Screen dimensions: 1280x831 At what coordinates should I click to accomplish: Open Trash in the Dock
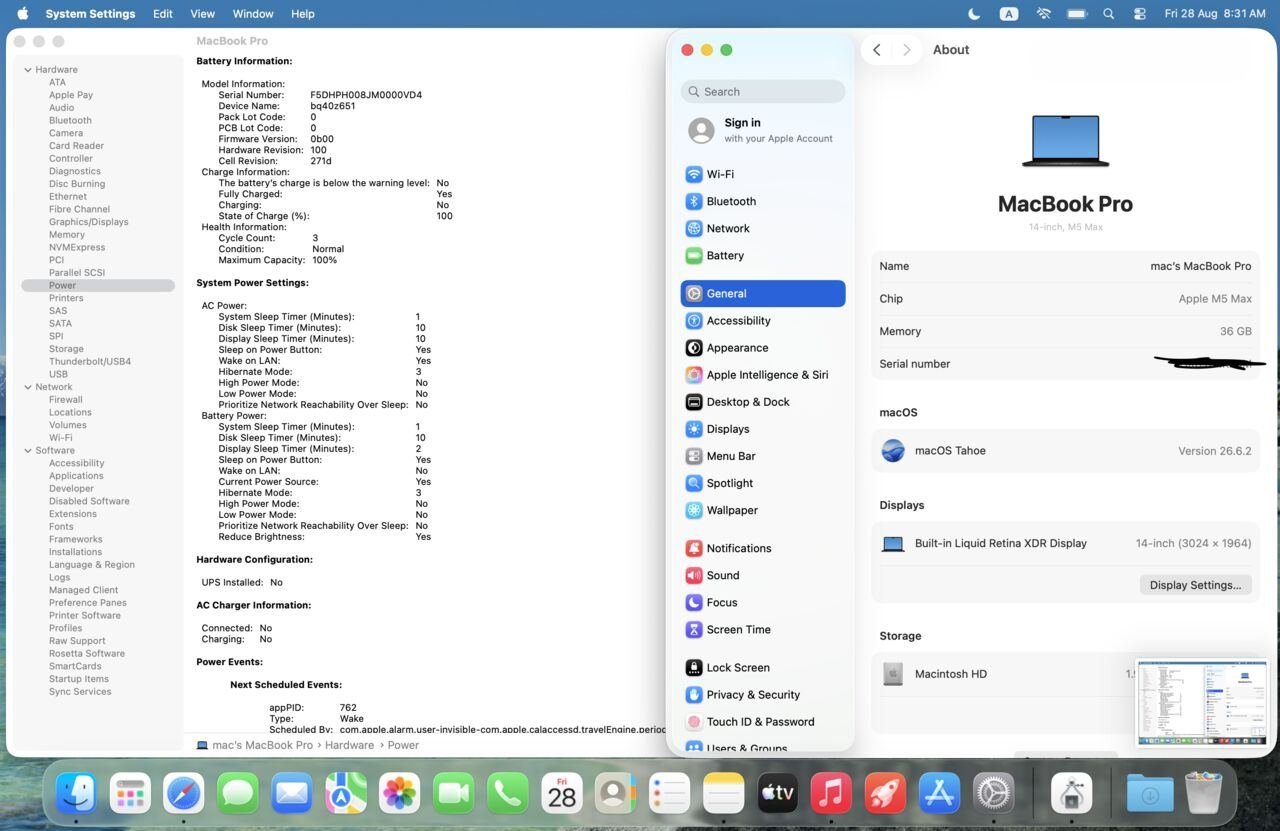pos(1203,794)
